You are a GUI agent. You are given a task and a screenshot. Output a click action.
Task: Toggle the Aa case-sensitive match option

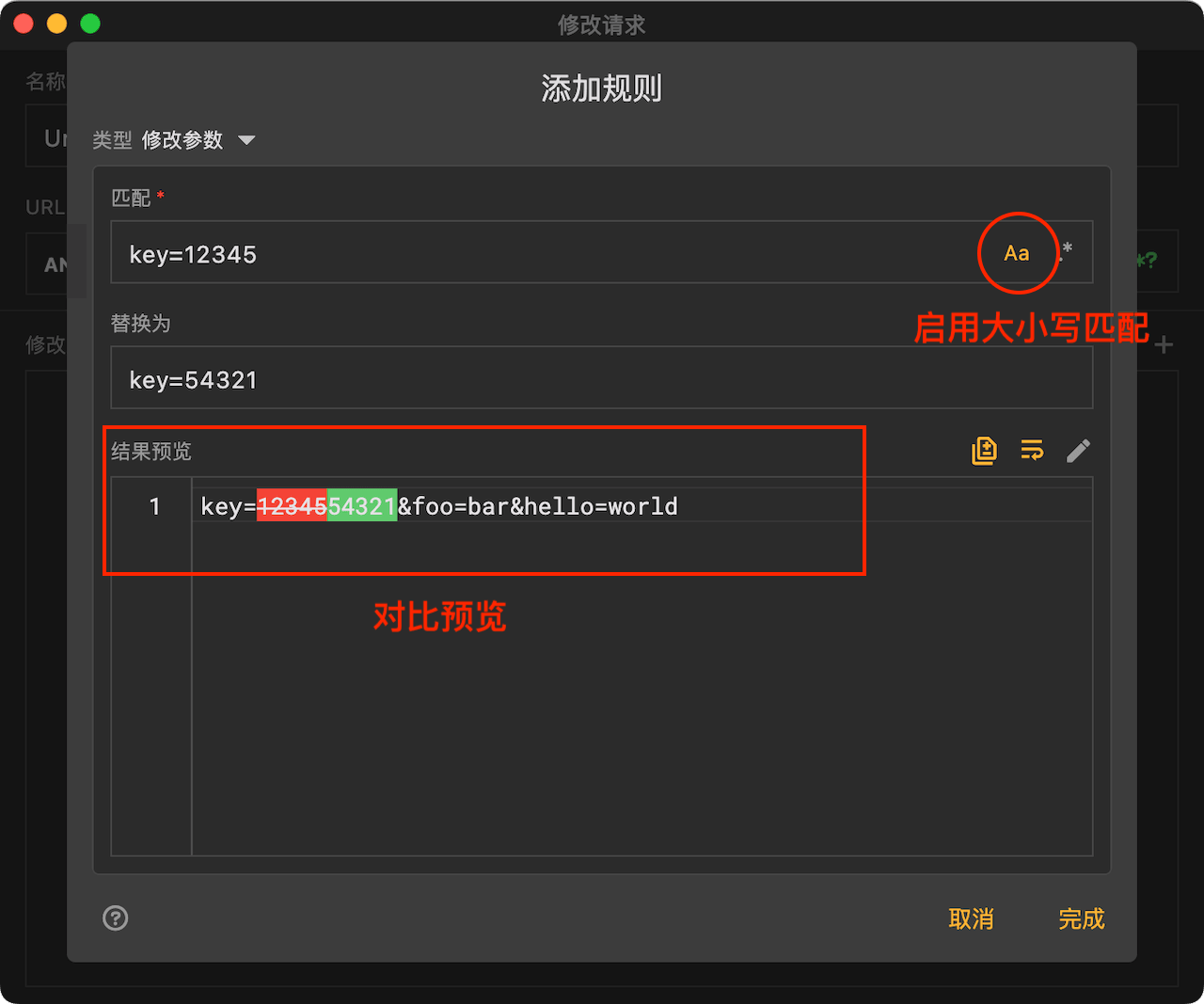coord(1017,253)
